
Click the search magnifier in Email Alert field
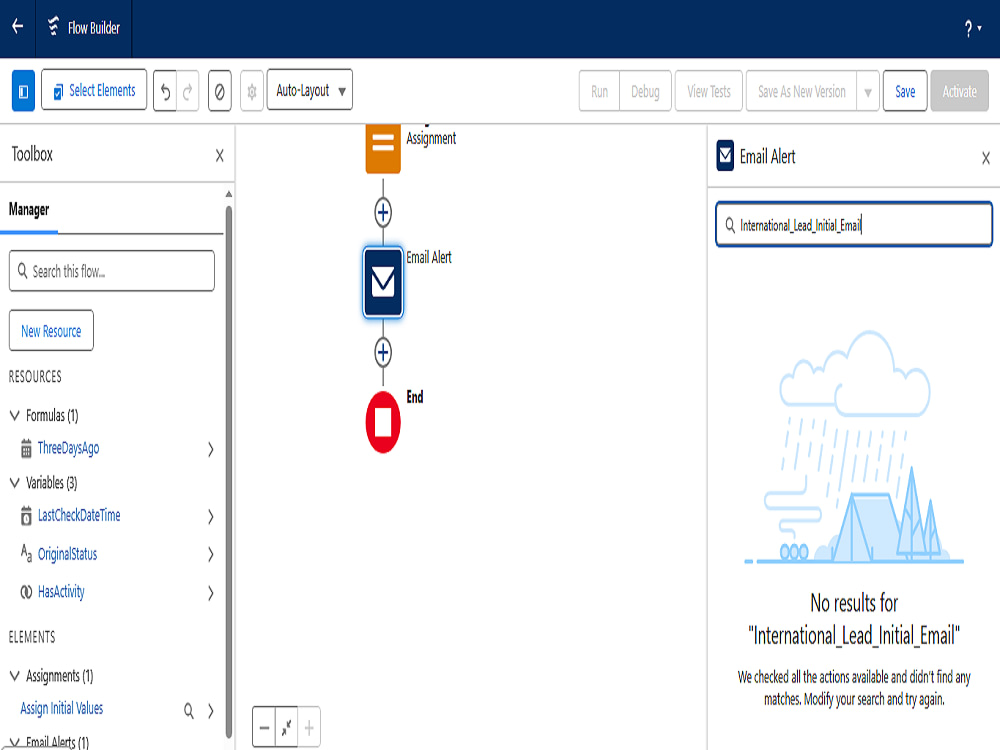[x=730, y=224]
